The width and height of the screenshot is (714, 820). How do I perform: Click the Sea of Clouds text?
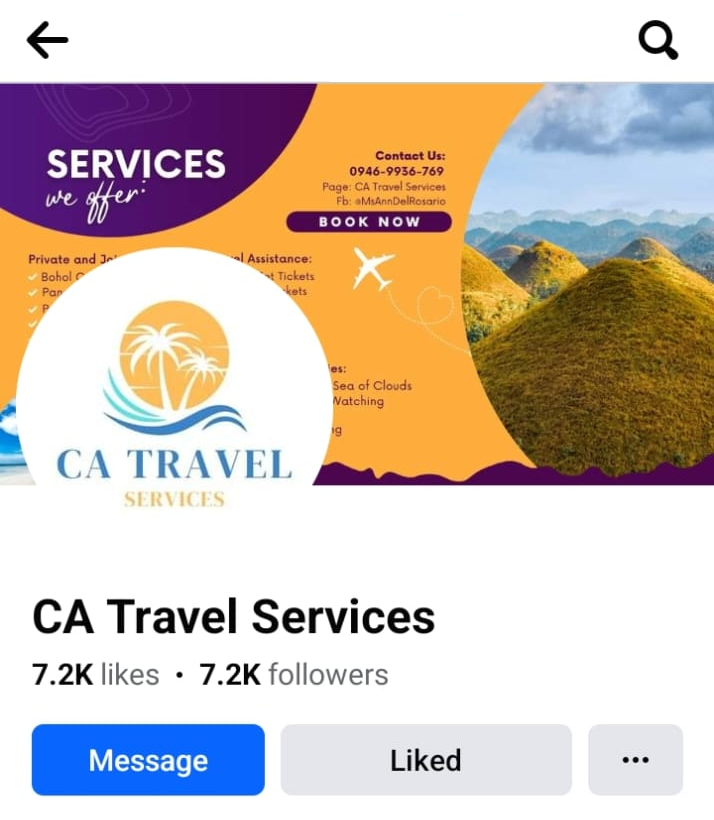(x=372, y=385)
